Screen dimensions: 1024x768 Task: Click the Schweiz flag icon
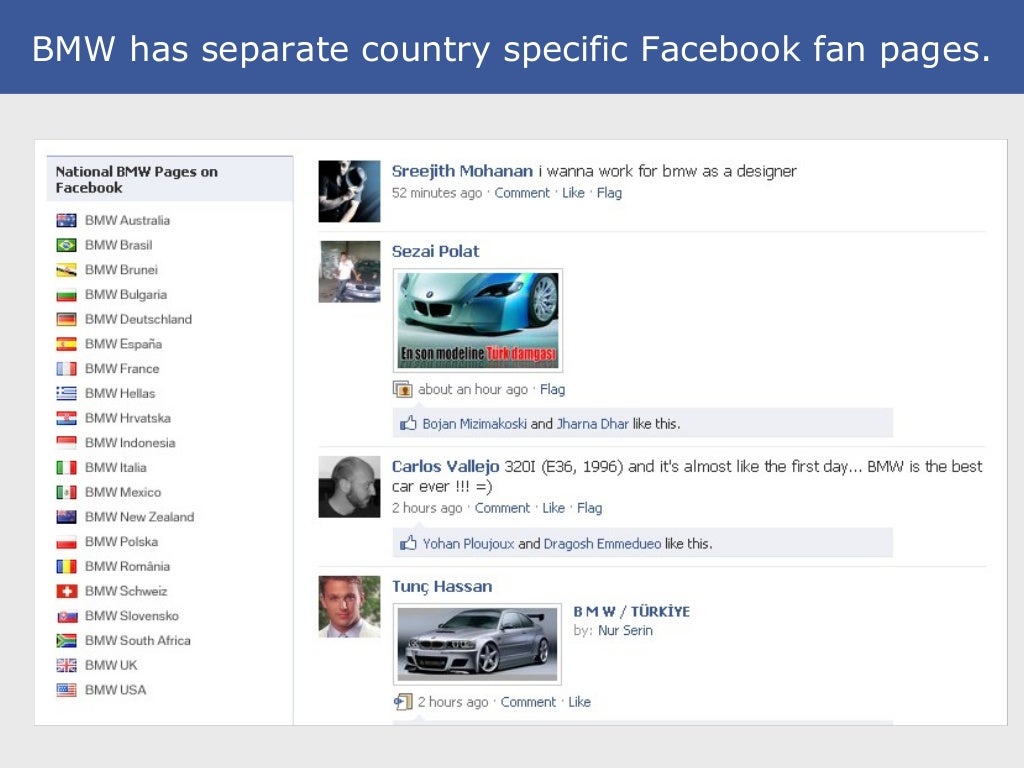(x=66, y=591)
